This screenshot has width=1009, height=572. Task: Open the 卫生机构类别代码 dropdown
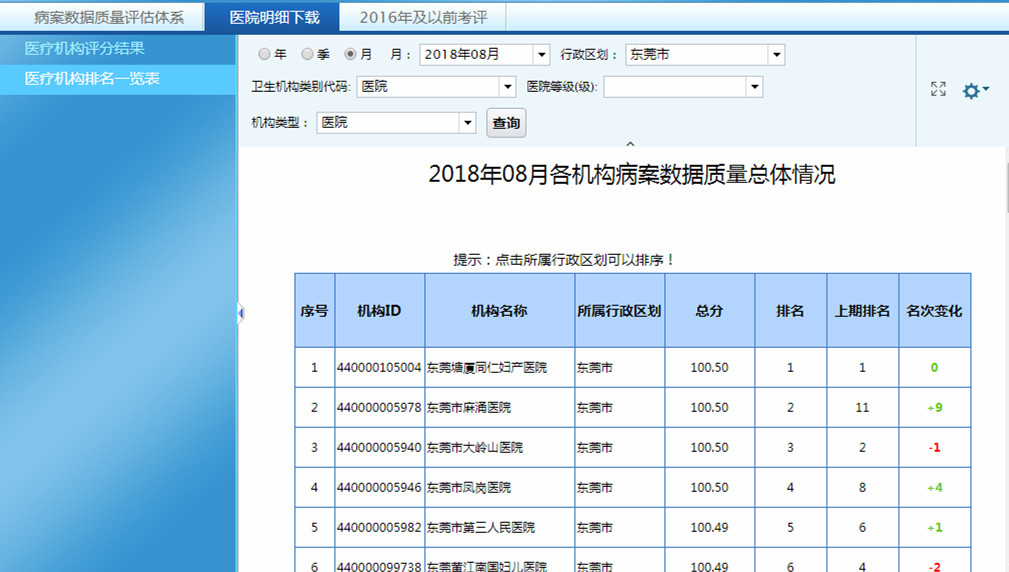(x=506, y=87)
